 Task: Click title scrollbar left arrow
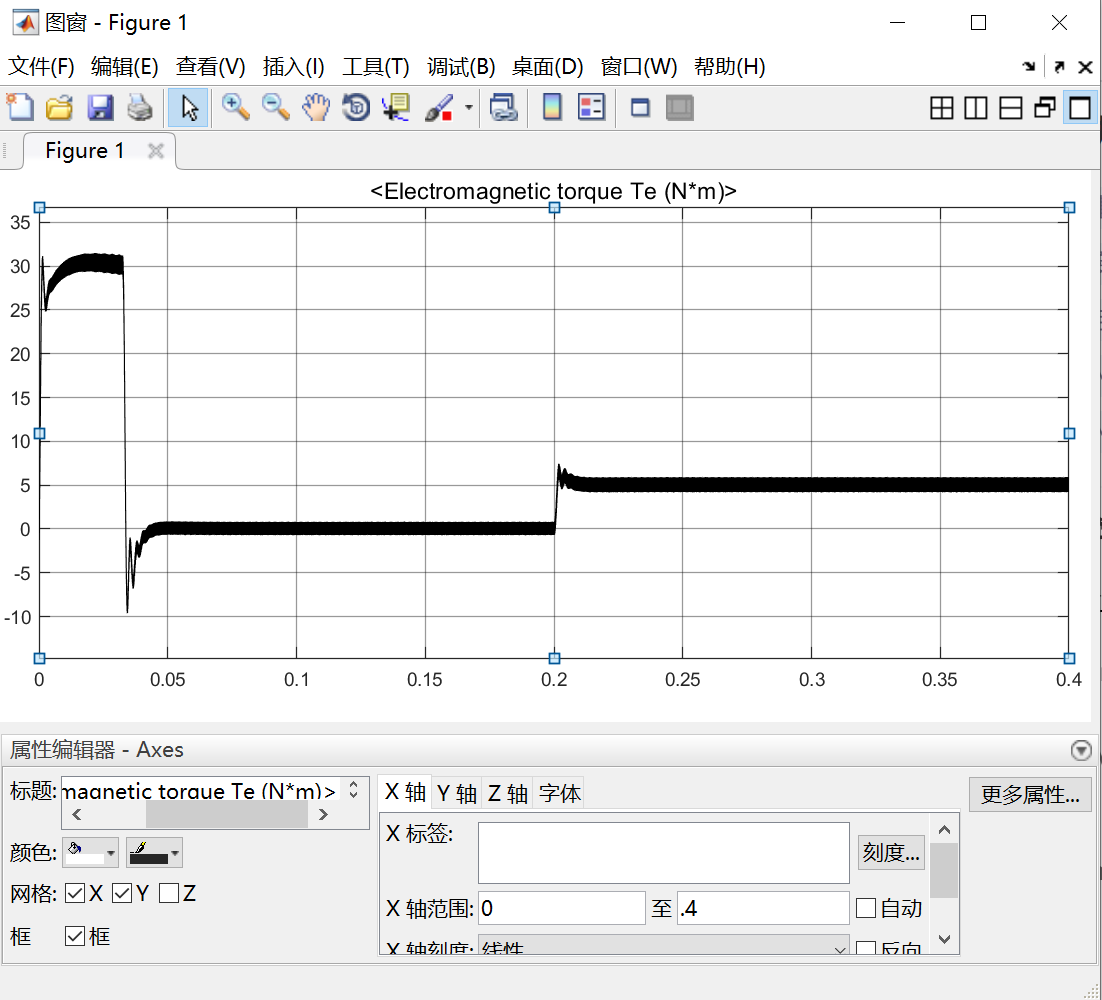(77, 815)
